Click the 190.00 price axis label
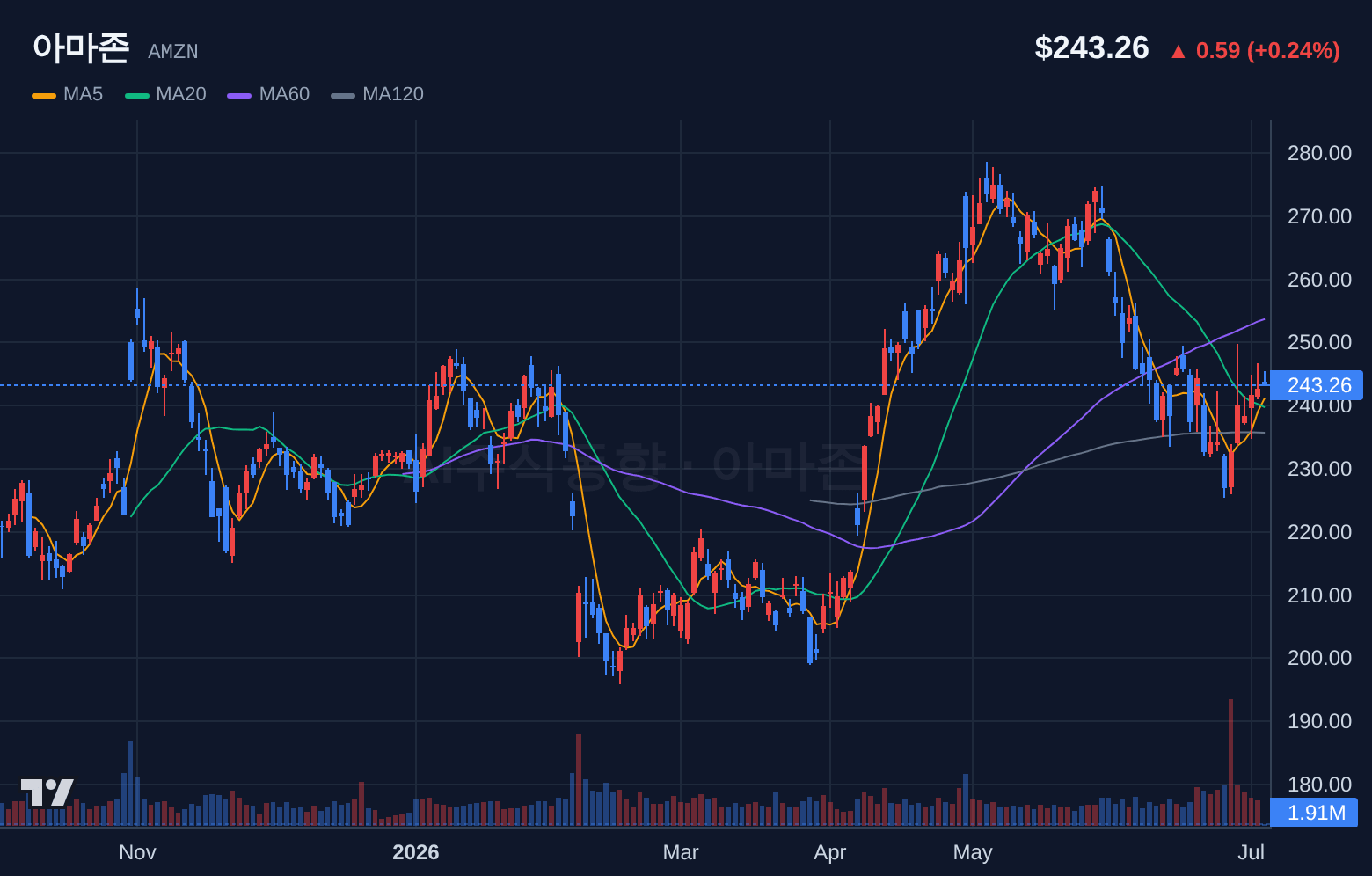Viewport: 1372px width, 876px height. [1319, 721]
